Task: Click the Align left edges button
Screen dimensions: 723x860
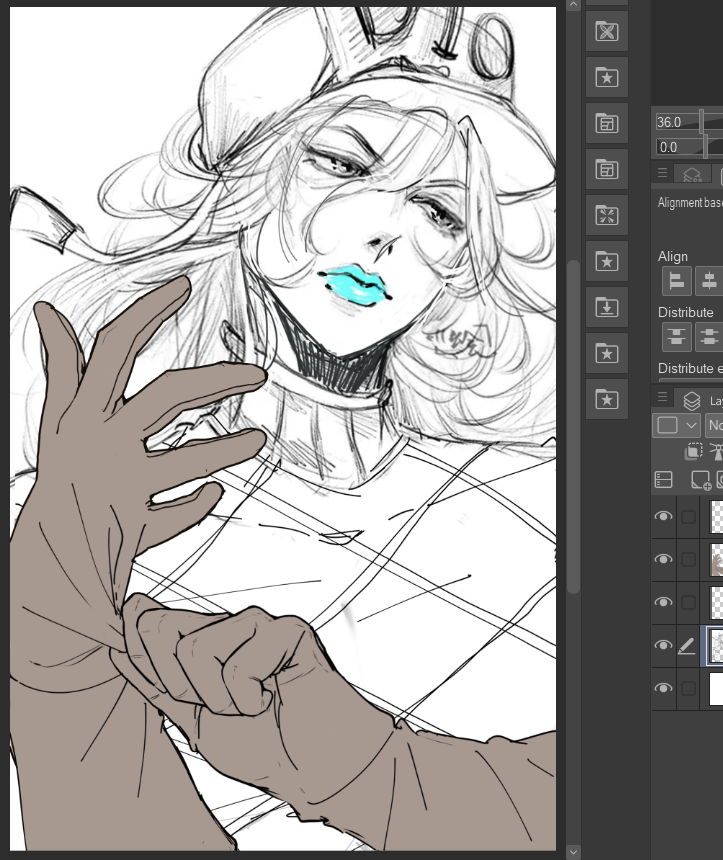Action: 676,281
